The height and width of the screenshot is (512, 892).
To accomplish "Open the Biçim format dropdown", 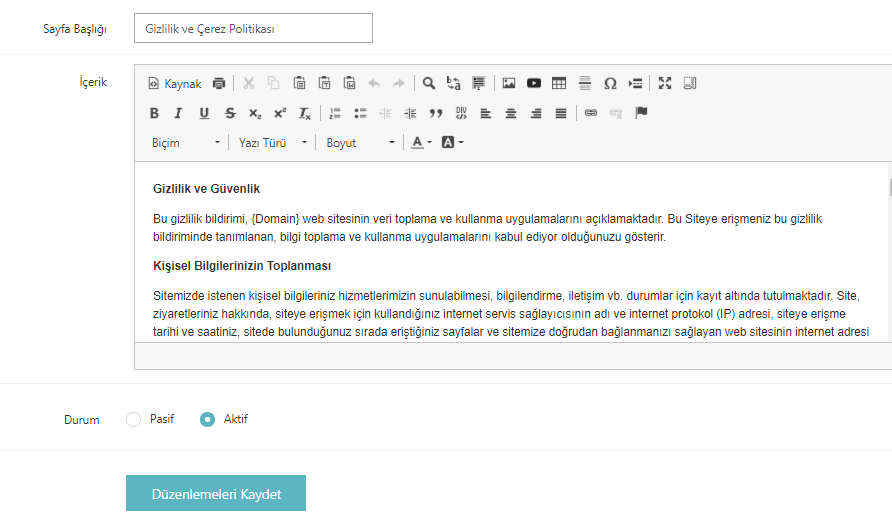I will [x=185, y=143].
